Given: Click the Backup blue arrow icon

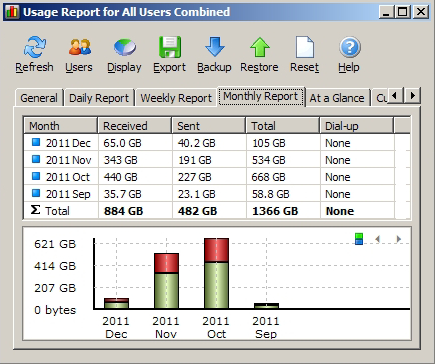Looking at the screenshot, I should (215, 47).
